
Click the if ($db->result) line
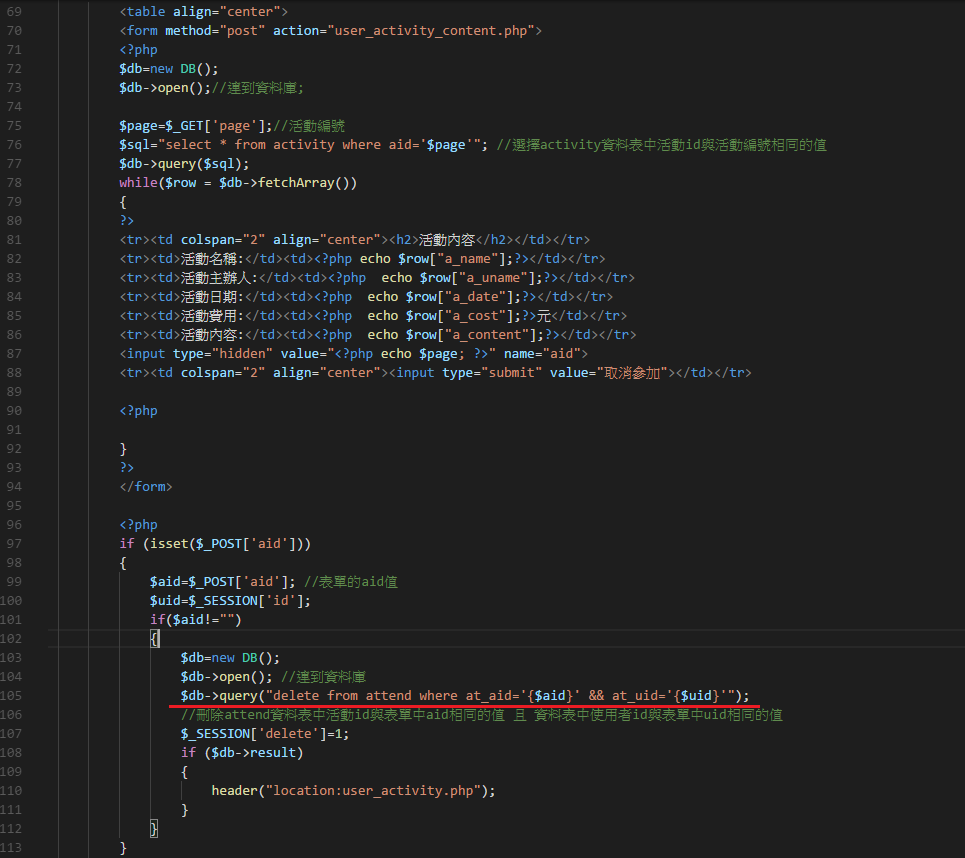242,753
